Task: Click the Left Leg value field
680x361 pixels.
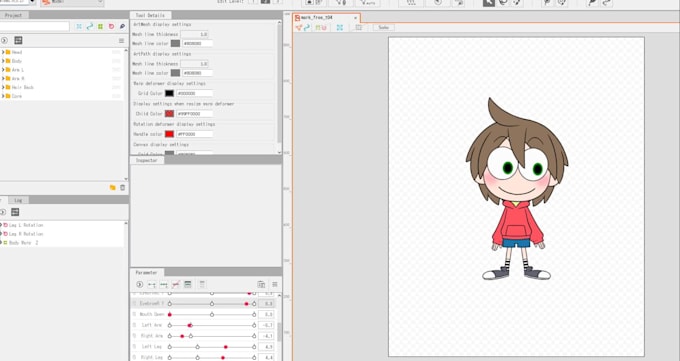Action: 266,347
